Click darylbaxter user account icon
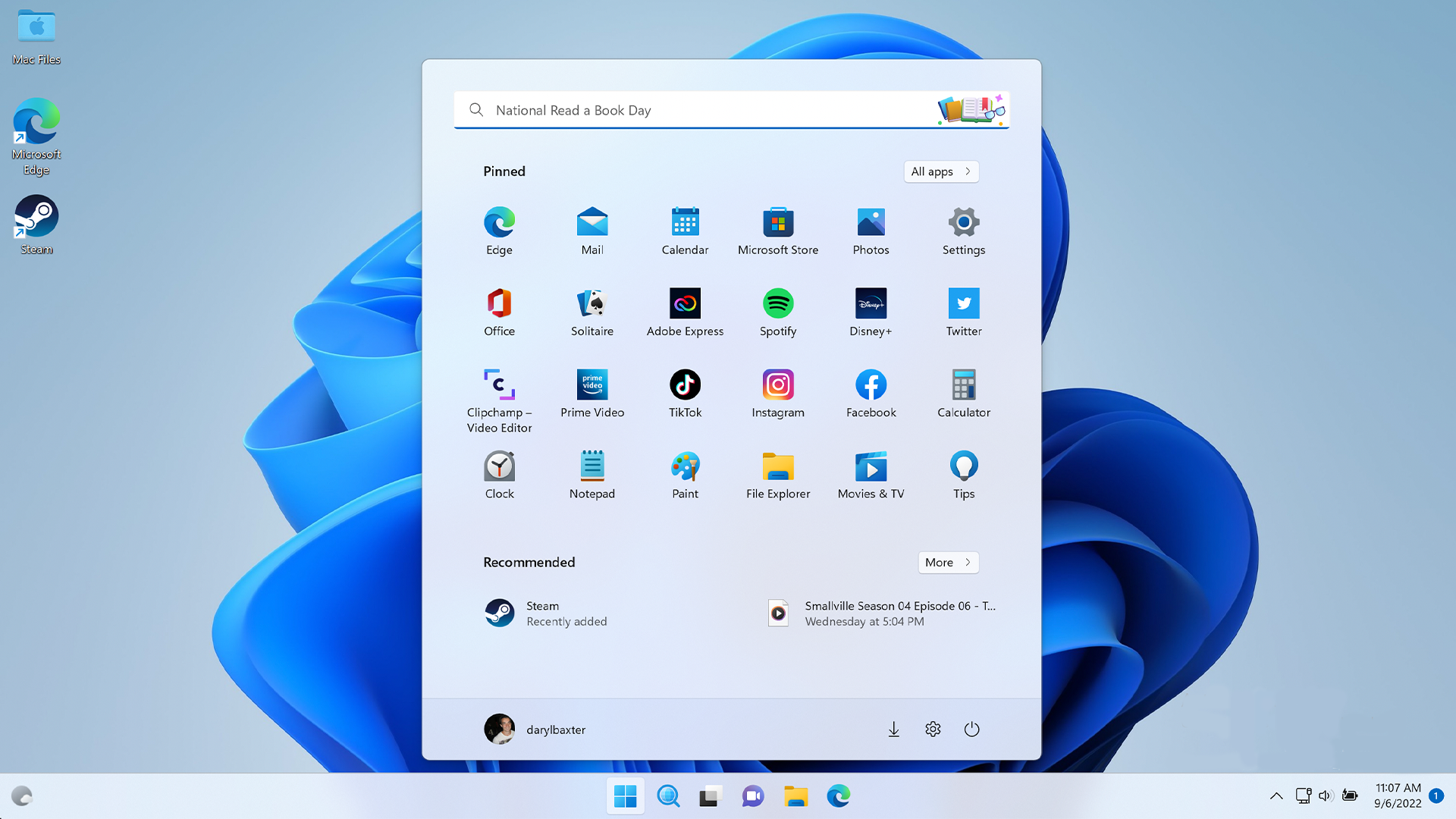 coord(498,729)
